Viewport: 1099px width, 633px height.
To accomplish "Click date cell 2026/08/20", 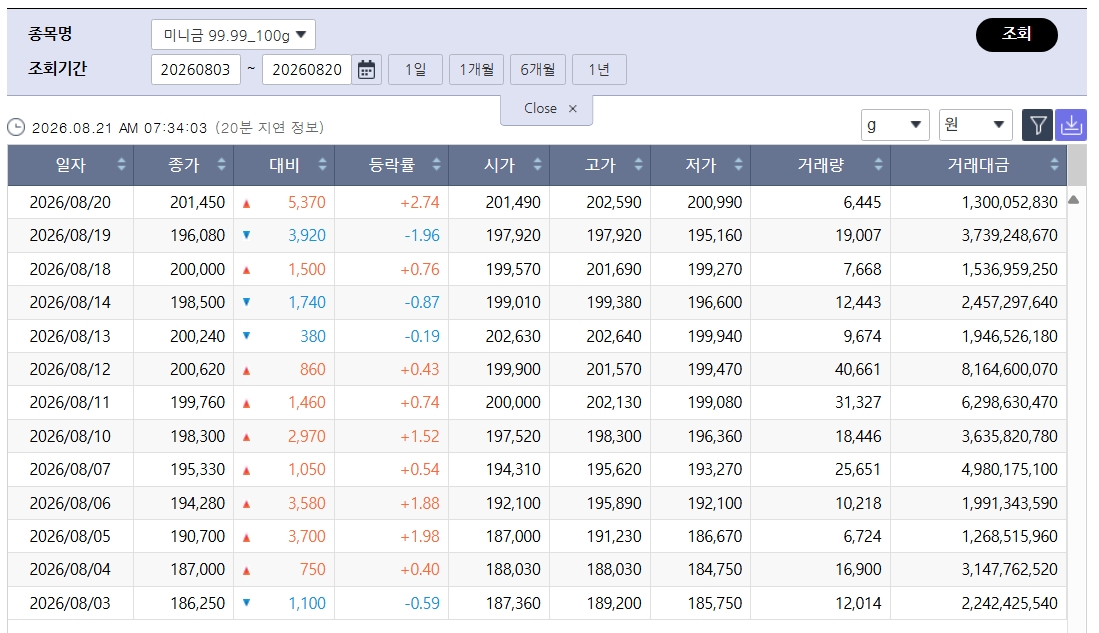I will tap(70, 203).
